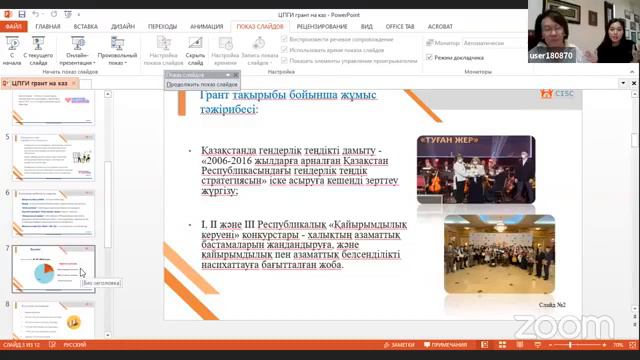Close the ЦПГИ грант на каз document tab
The height and width of the screenshot is (360, 640).
tap(74, 83)
